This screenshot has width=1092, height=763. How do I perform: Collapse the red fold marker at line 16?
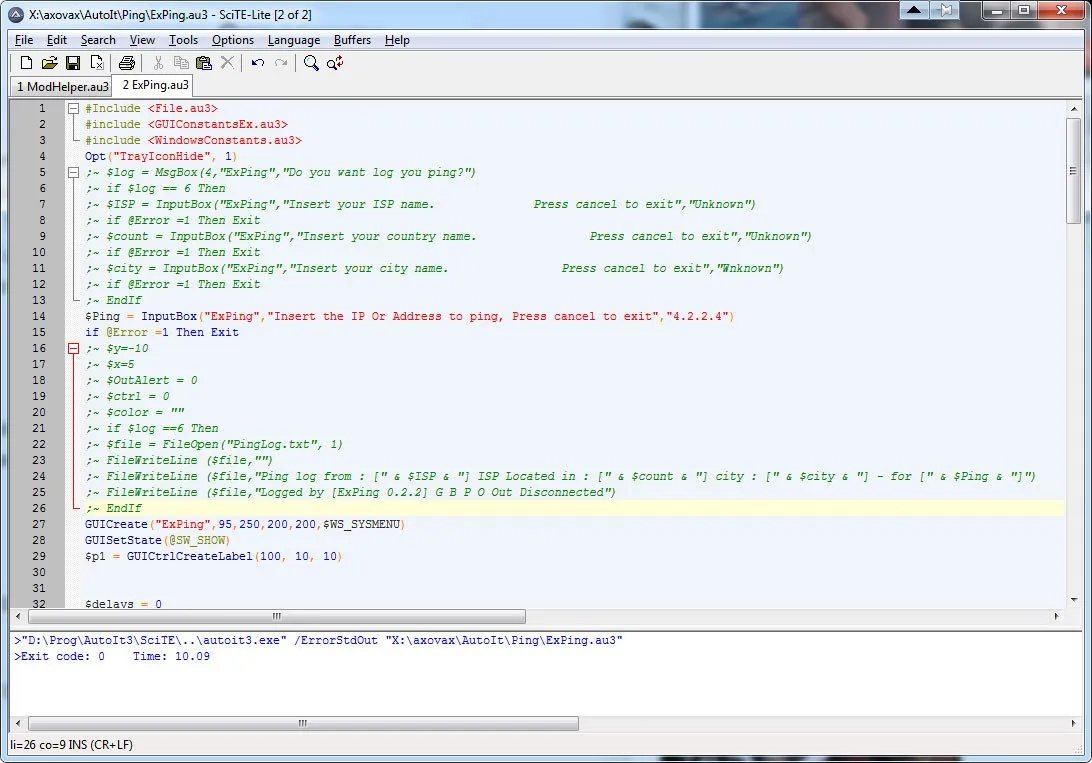(73, 349)
